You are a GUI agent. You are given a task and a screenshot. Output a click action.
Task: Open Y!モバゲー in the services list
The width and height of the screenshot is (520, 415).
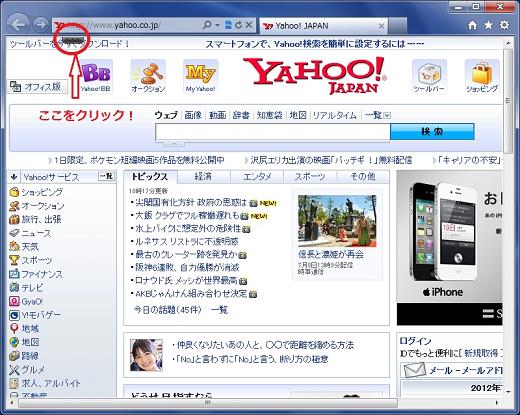pos(41,315)
